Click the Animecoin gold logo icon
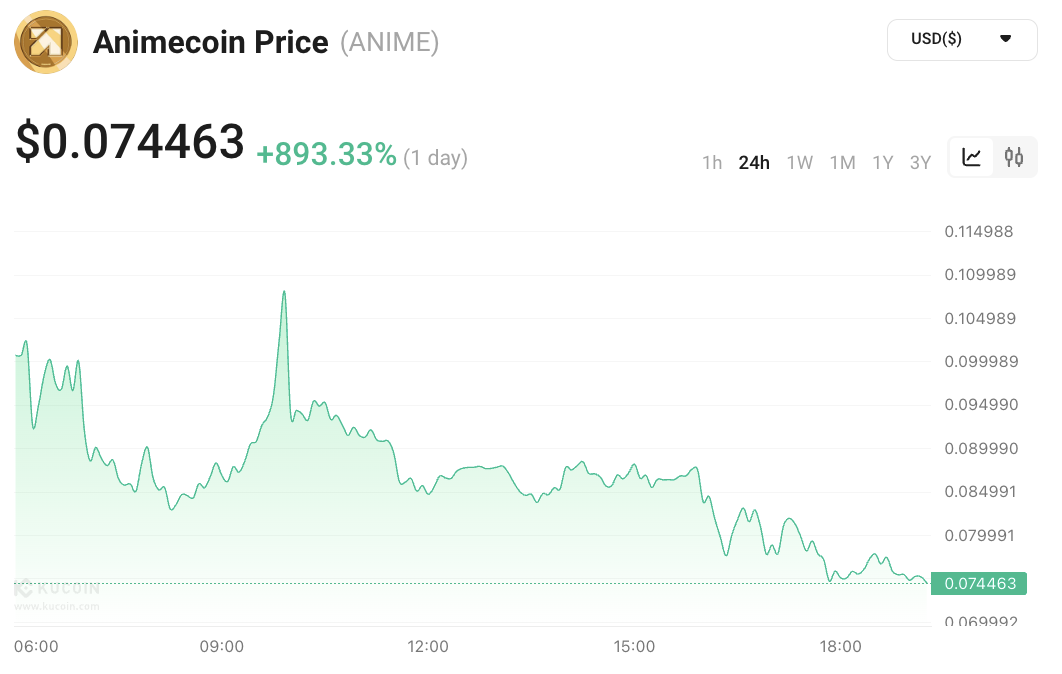The height and width of the screenshot is (674, 1062). click(x=45, y=42)
